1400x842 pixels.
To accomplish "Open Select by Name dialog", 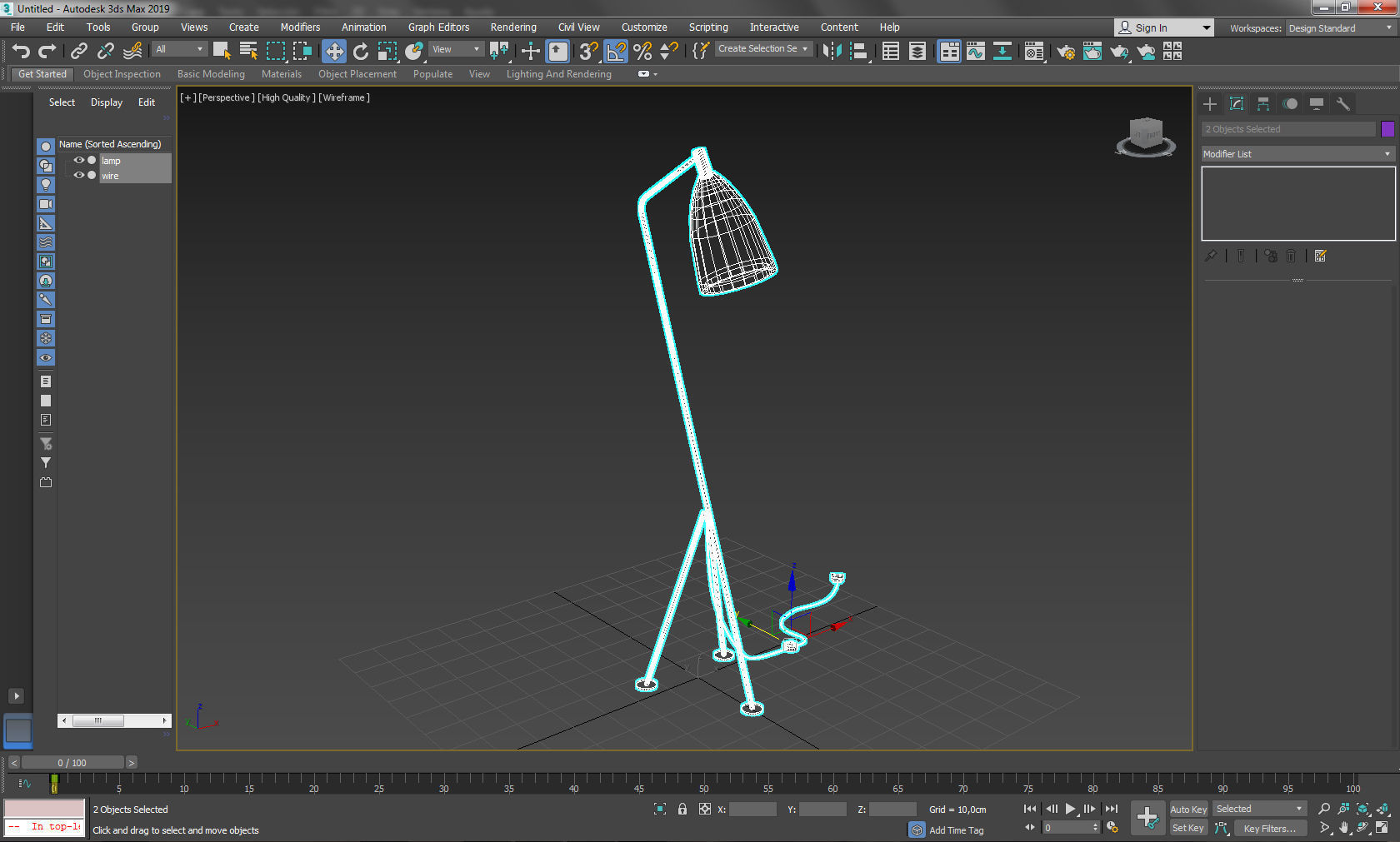I will [x=248, y=52].
